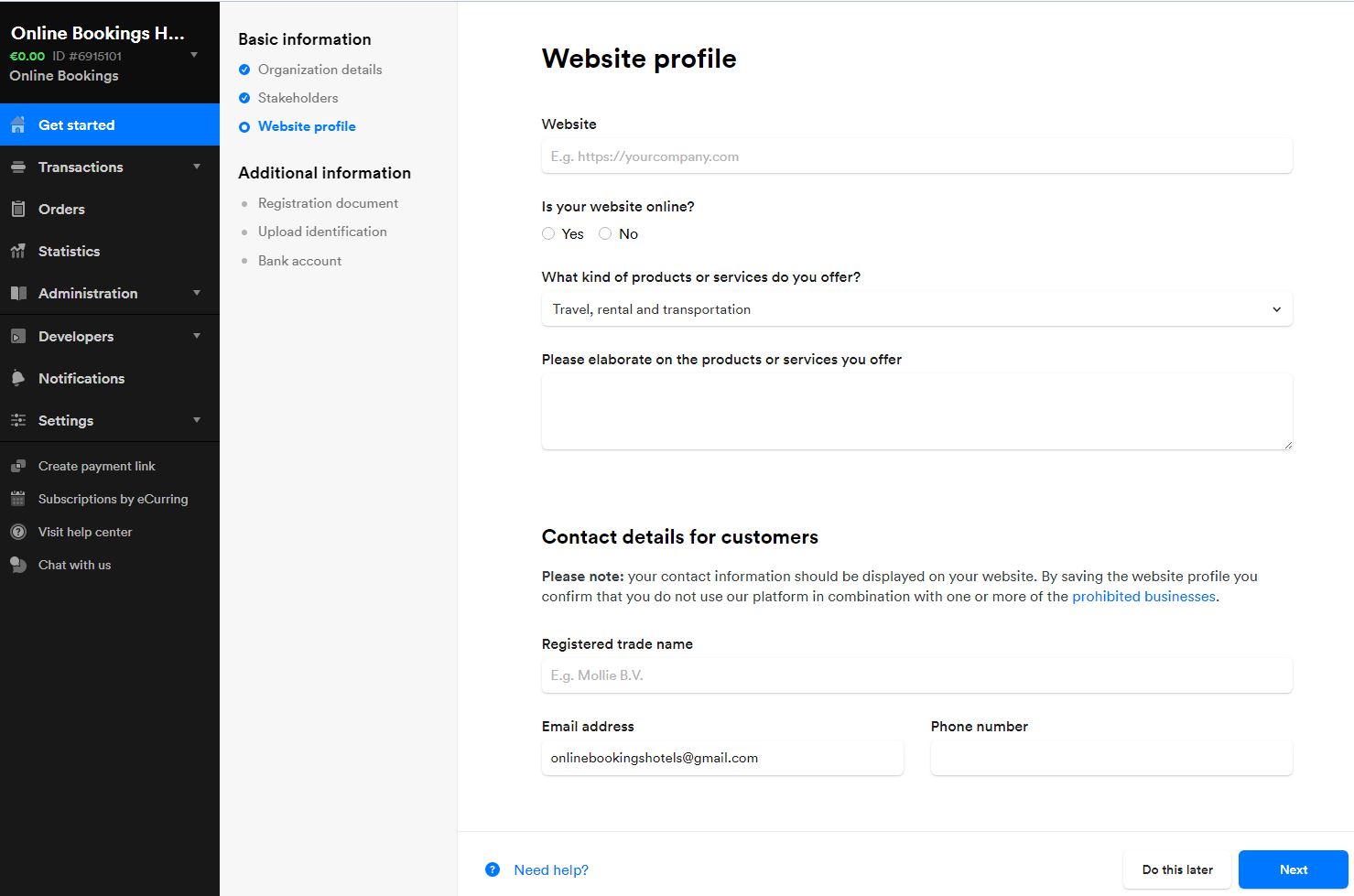The width and height of the screenshot is (1354, 896).
Task: Click the Chat with us bubble icon
Action: pos(18,565)
